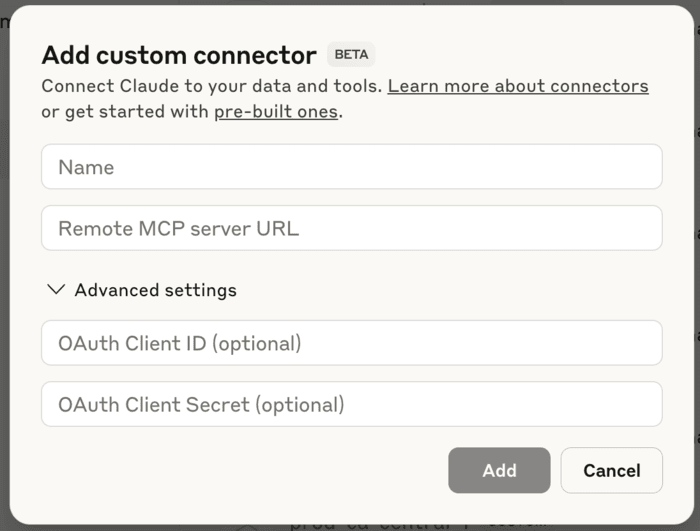This screenshot has width=700, height=531.
Task: Click the '(optional)' hint in Client Secret field
Action: pyautogui.click(x=300, y=404)
